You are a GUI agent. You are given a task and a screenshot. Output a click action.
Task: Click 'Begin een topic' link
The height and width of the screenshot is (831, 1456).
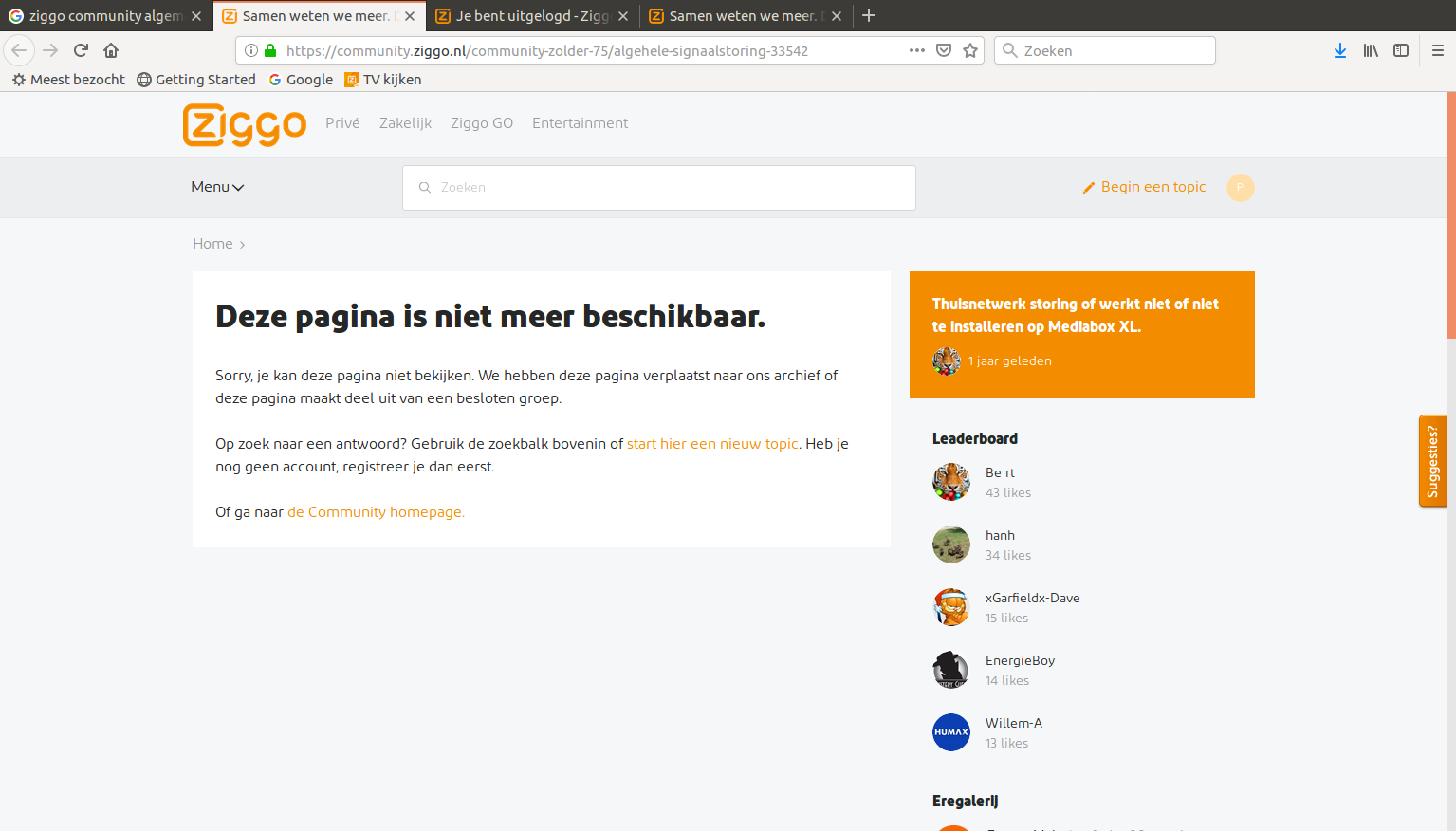click(x=1152, y=187)
